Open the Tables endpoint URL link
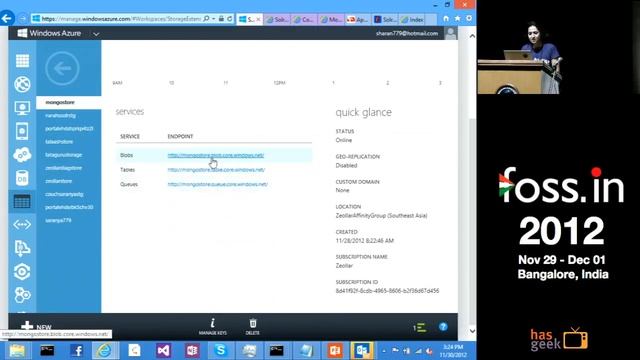 pos(216,169)
